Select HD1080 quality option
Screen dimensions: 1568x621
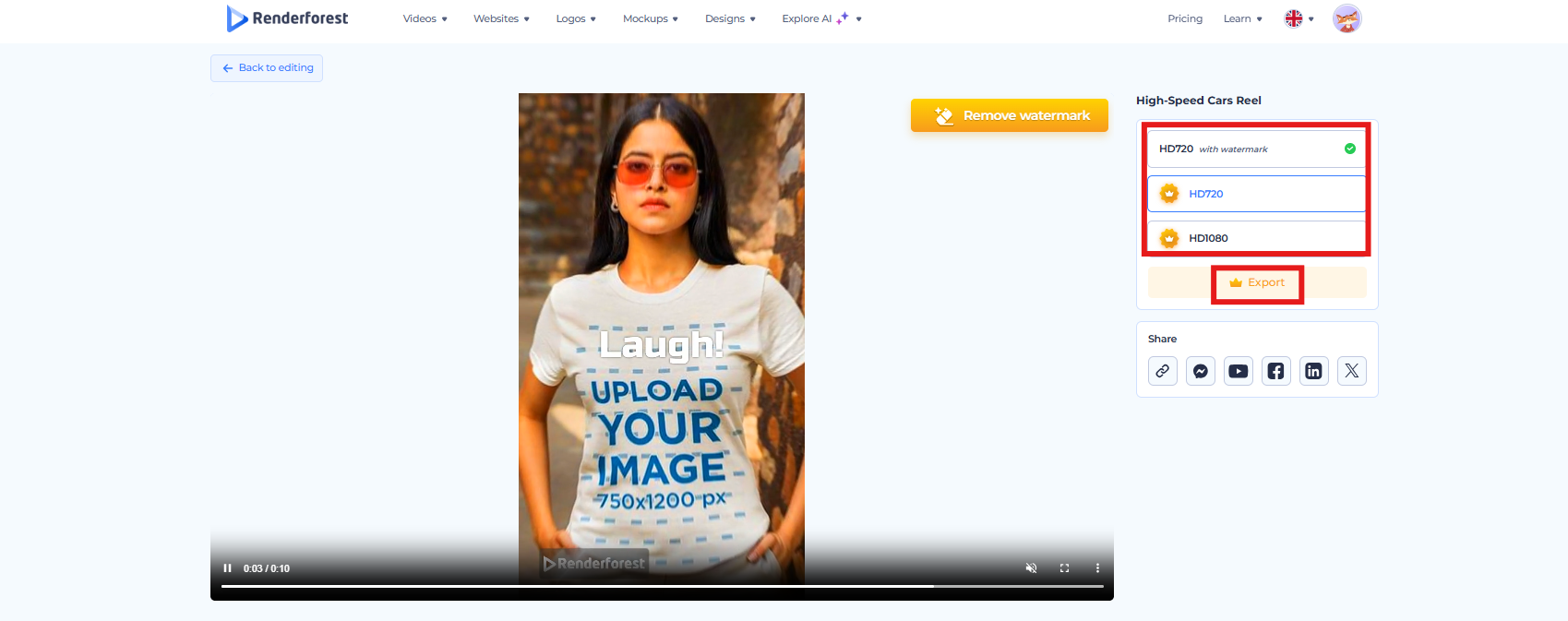coord(1257,238)
